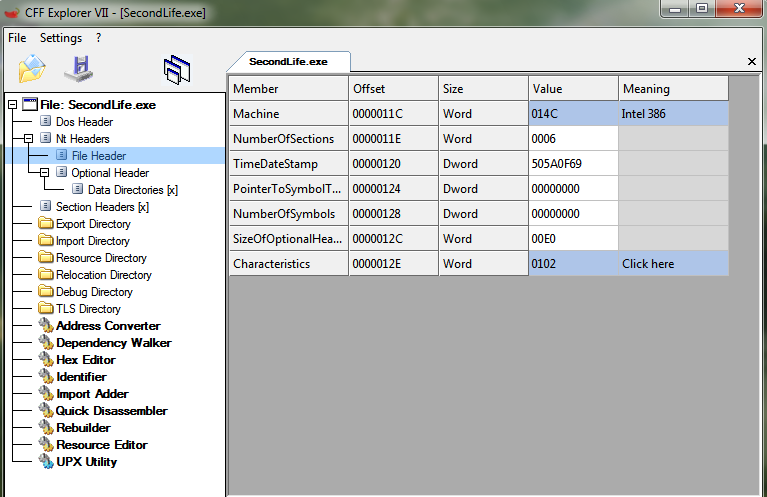Image resolution: width=767 pixels, height=497 pixels.
Task: Click offset cell 00000120
Action: [394, 163]
